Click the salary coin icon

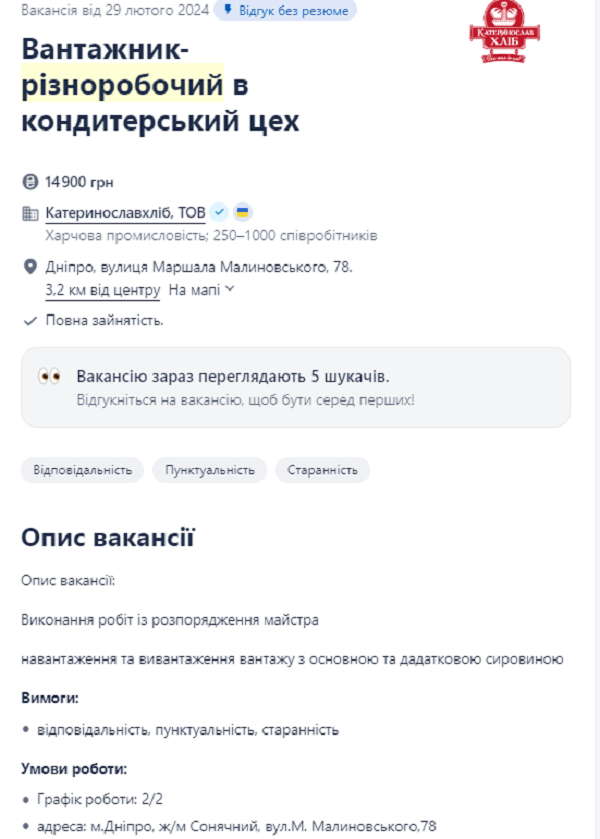click(x=29, y=182)
